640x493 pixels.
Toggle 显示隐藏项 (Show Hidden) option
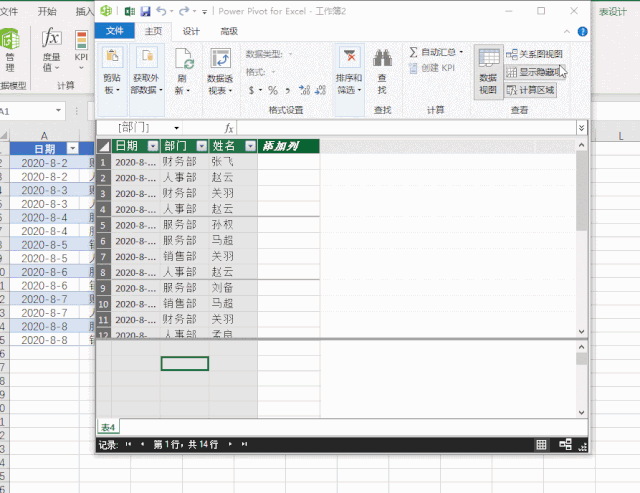(534, 72)
